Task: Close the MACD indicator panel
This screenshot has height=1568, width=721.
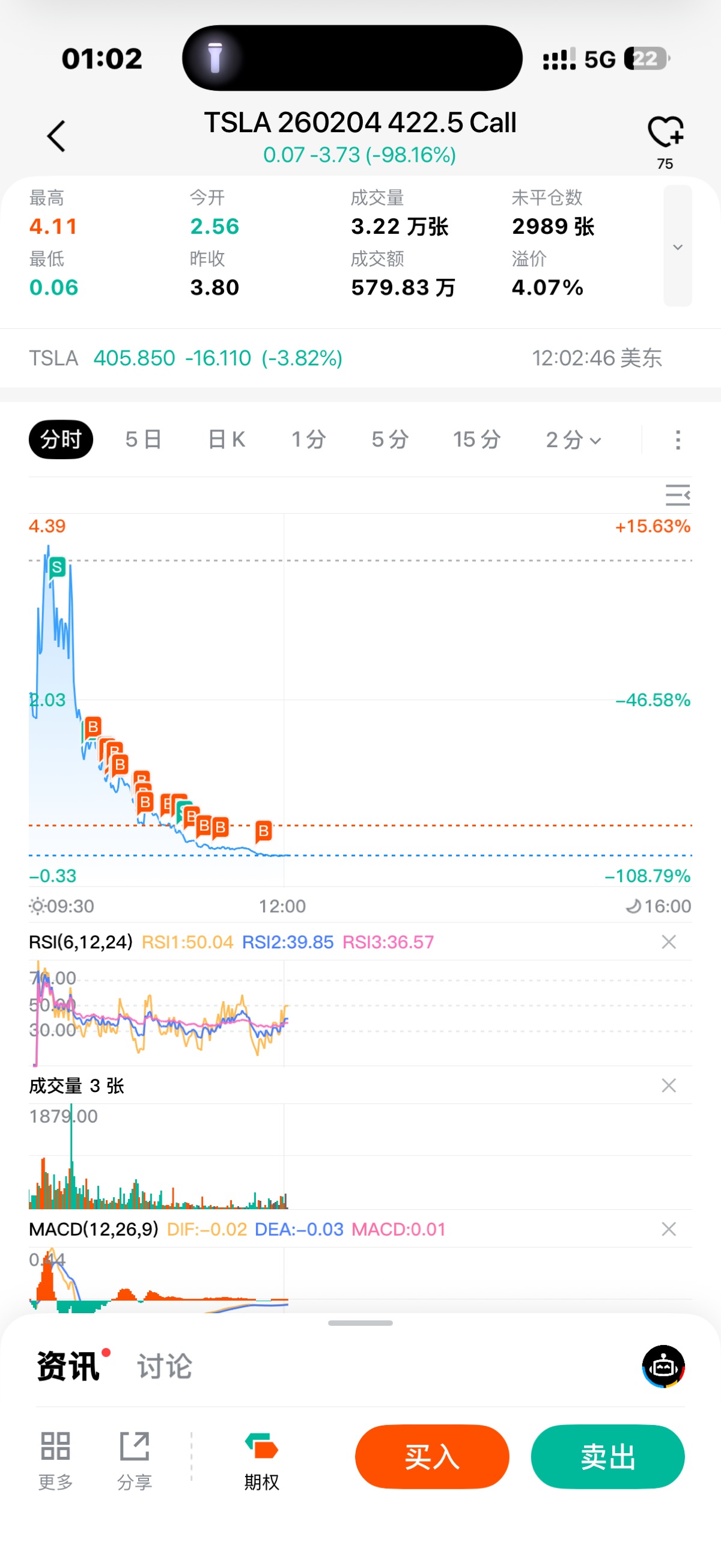Action: pyautogui.click(x=669, y=1229)
